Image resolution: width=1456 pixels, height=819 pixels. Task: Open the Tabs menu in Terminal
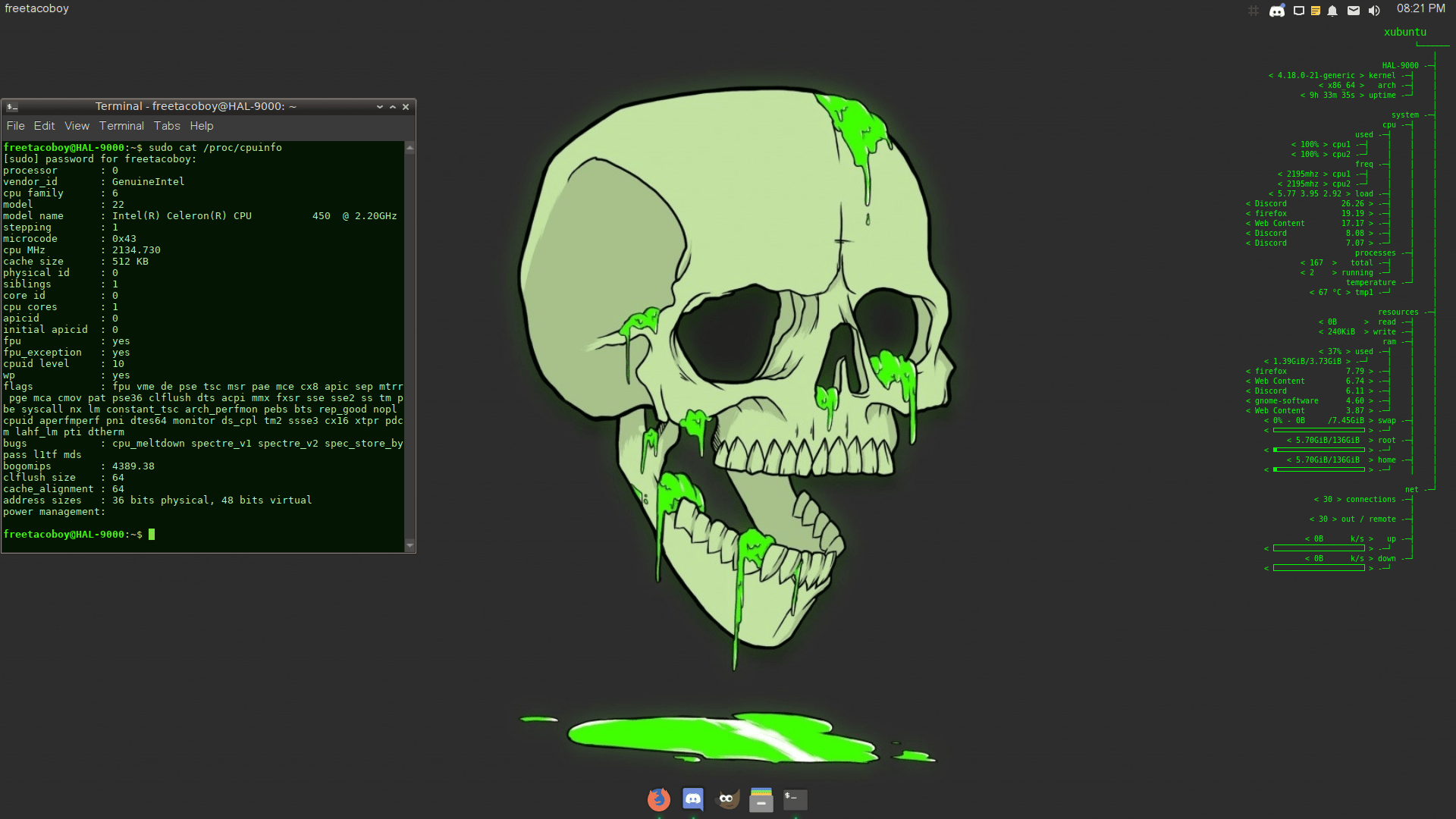pos(167,126)
